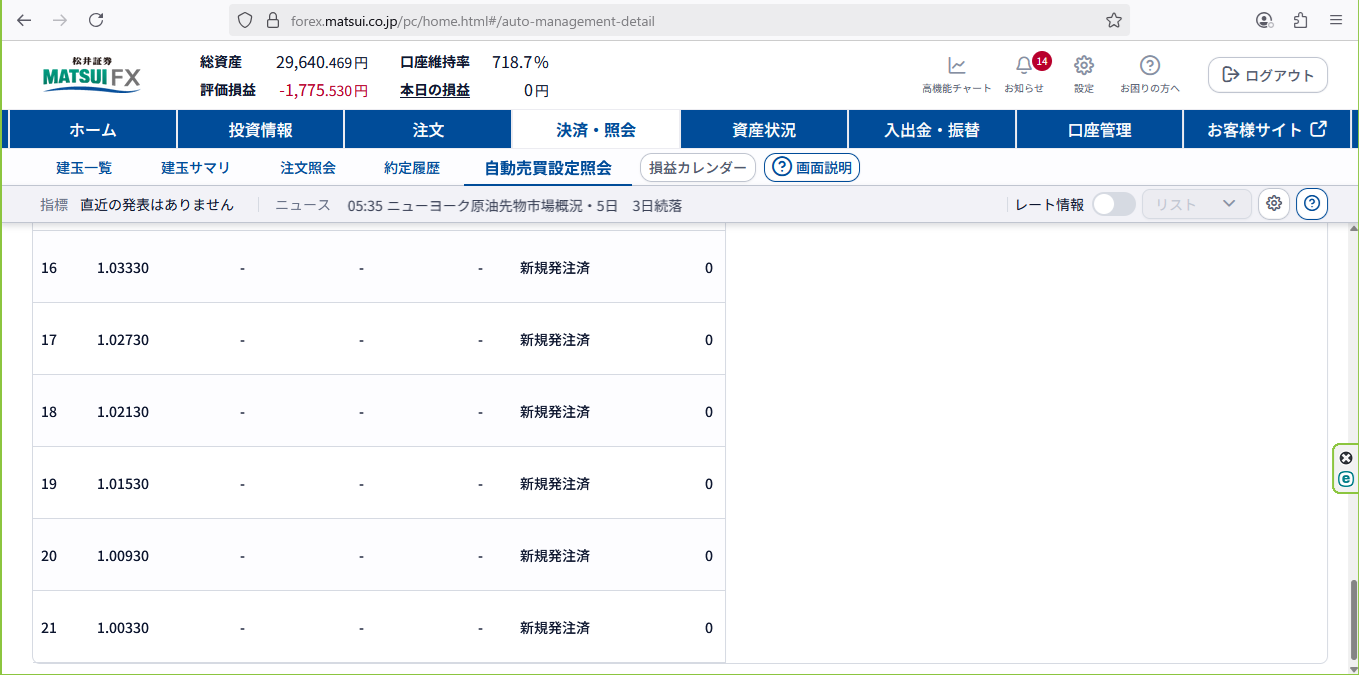Click the price 1.02130 in row 18

[x=123, y=412]
